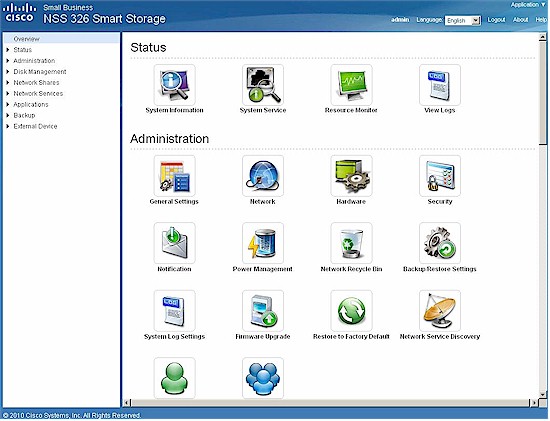Expand the Network Services tree arrow
Screen dimensions: 550x421
click(x=8, y=93)
